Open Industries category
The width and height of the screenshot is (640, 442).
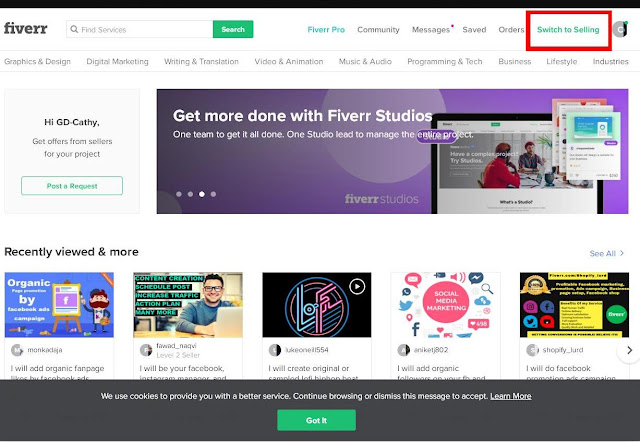click(611, 62)
